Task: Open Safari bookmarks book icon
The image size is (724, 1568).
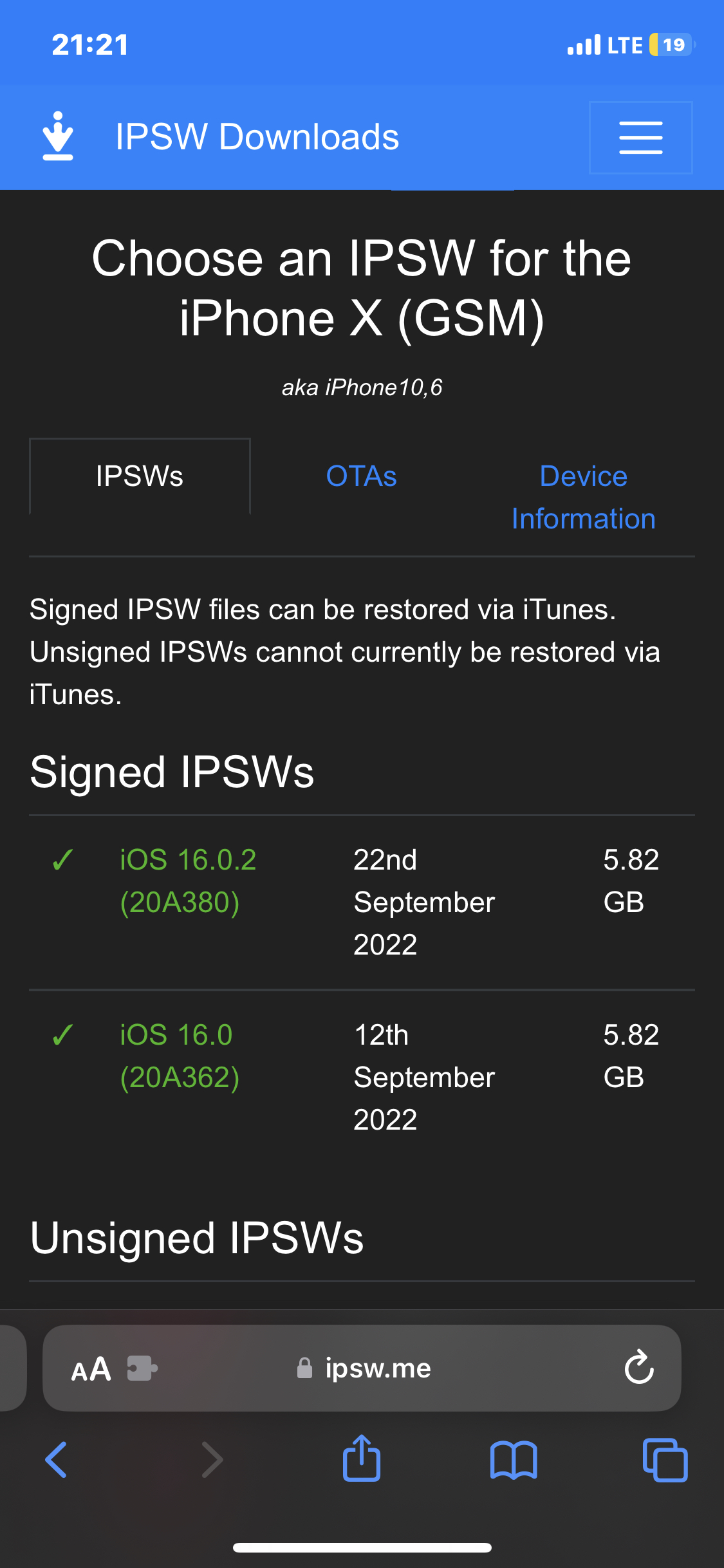Action: (x=514, y=1460)
